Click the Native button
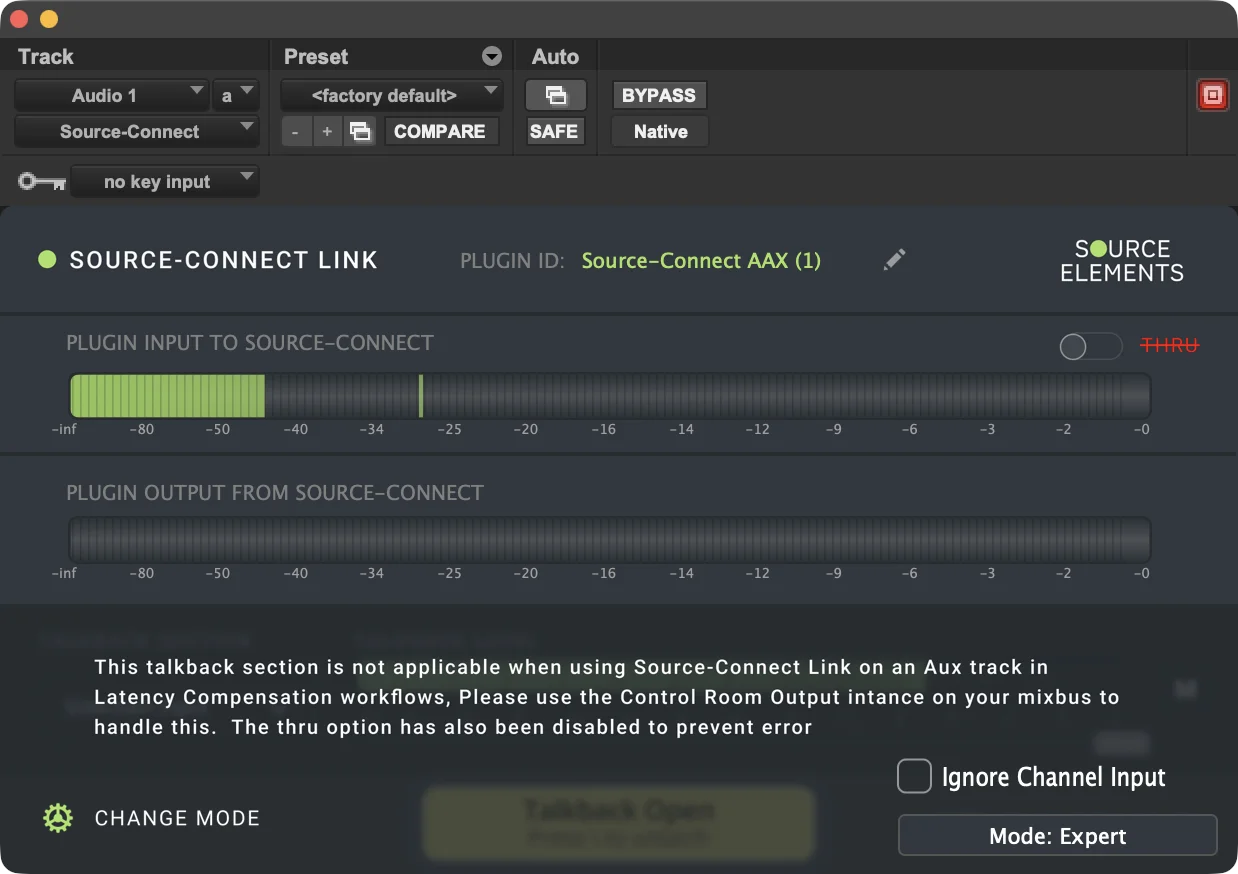The width and height of the screenshot is (1238, 874). 660,131
